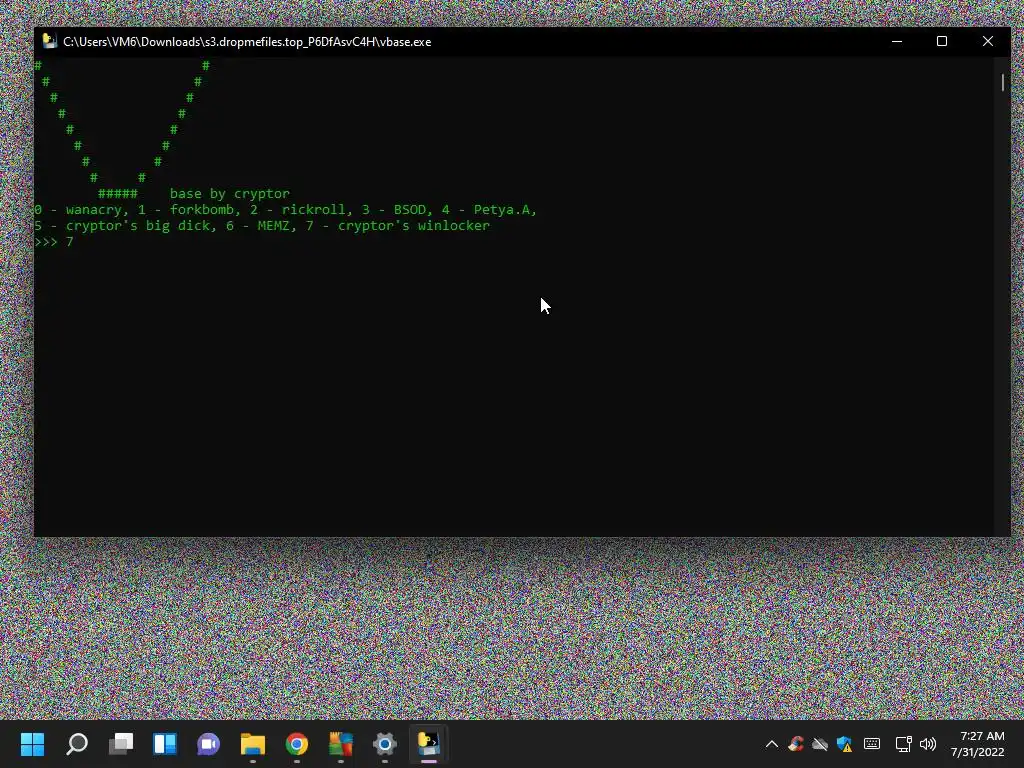Image resolution: width=1024 pixels, height=768 pixels.
Task: Click the "4 - Petya.A" option text
Action: pos(487,210)
